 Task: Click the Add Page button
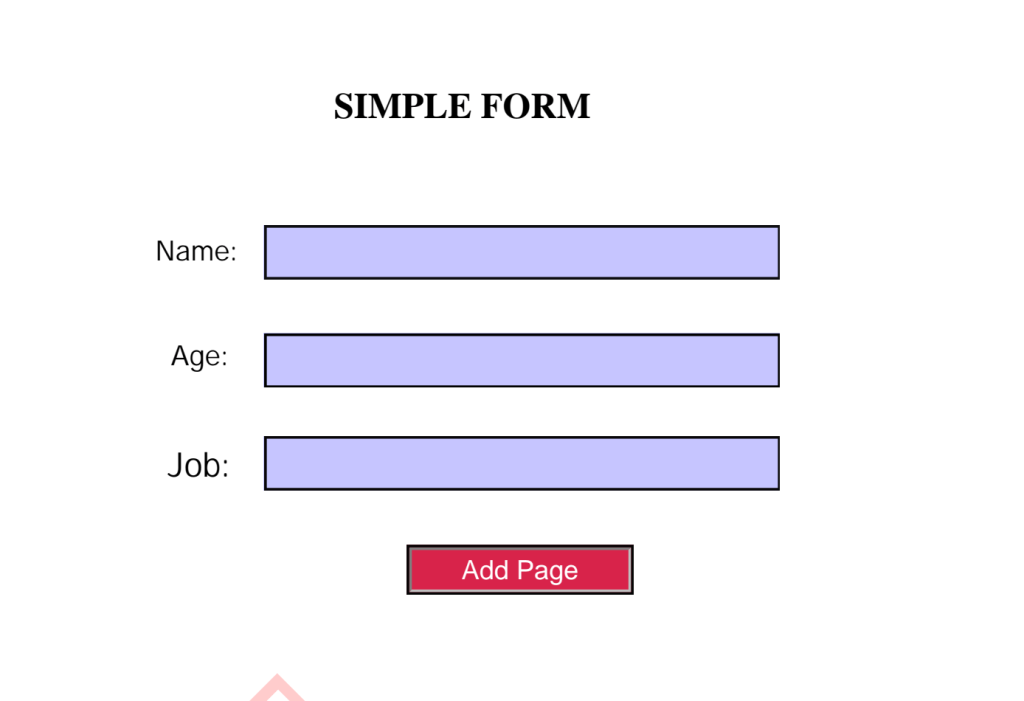click(520, 570)
